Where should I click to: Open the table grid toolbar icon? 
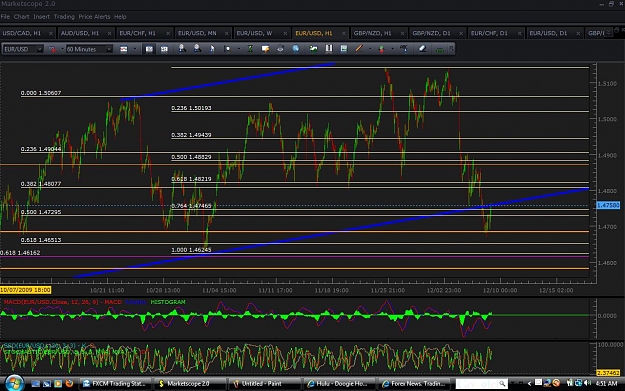(344, 49)
